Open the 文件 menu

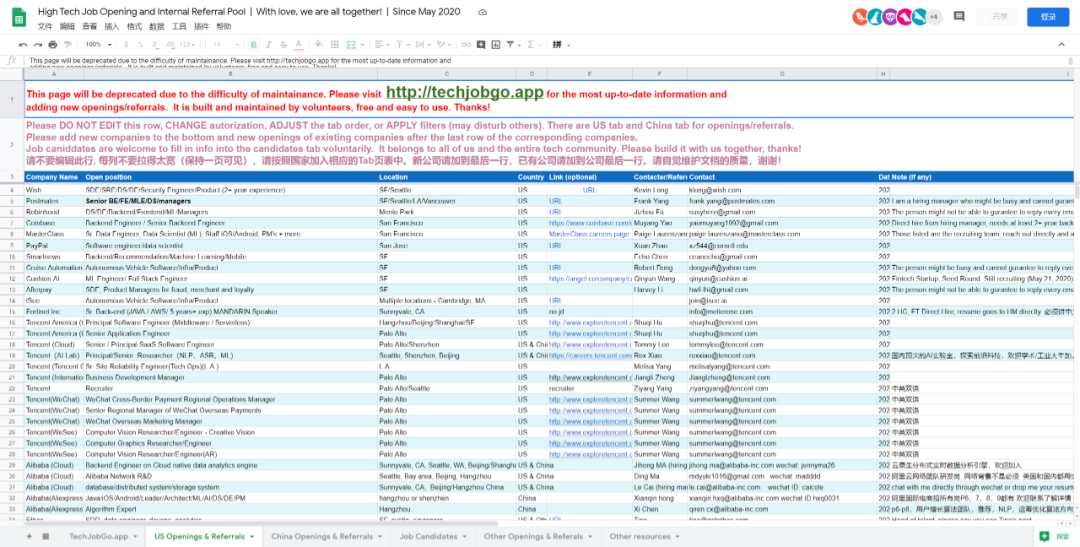[x=45, y=26]
